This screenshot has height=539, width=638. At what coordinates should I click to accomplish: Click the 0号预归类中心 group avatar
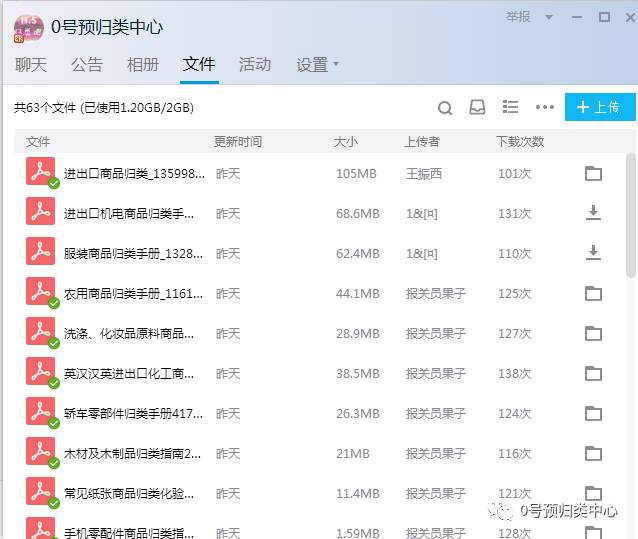point(28,26)
